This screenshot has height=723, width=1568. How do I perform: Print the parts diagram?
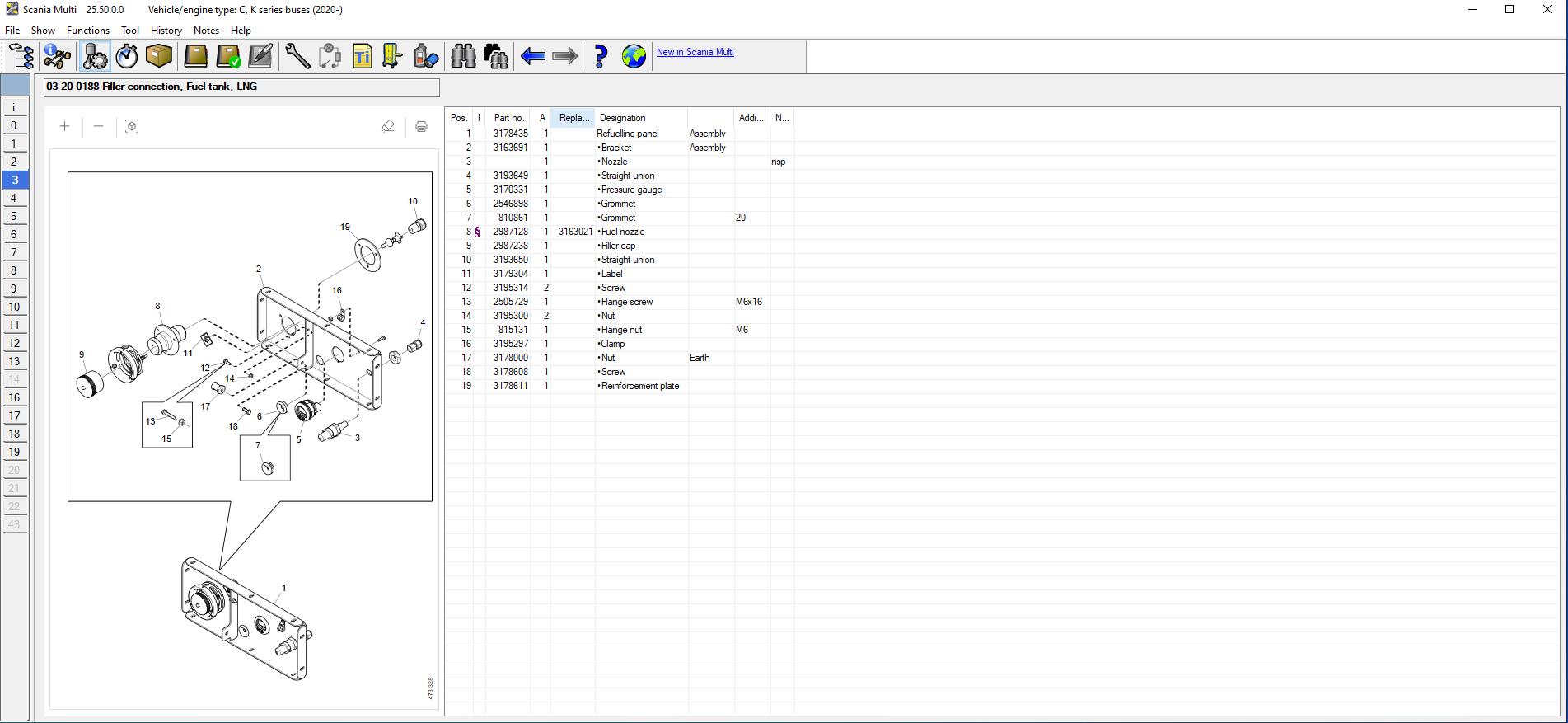pyautogui.click(x=421, y=126)
